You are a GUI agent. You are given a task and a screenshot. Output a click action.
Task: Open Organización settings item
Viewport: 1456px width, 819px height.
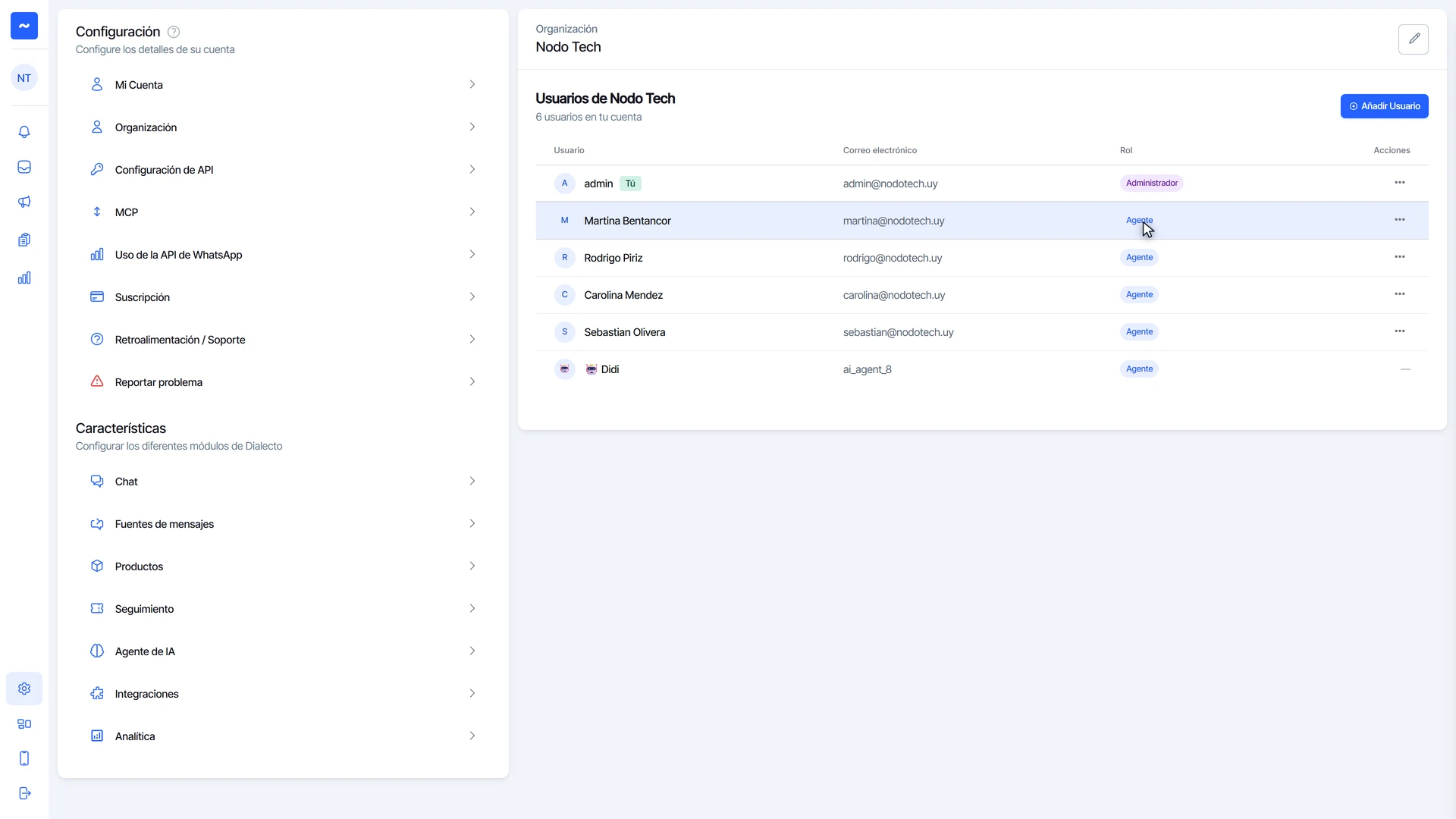(x=283, y=127)
